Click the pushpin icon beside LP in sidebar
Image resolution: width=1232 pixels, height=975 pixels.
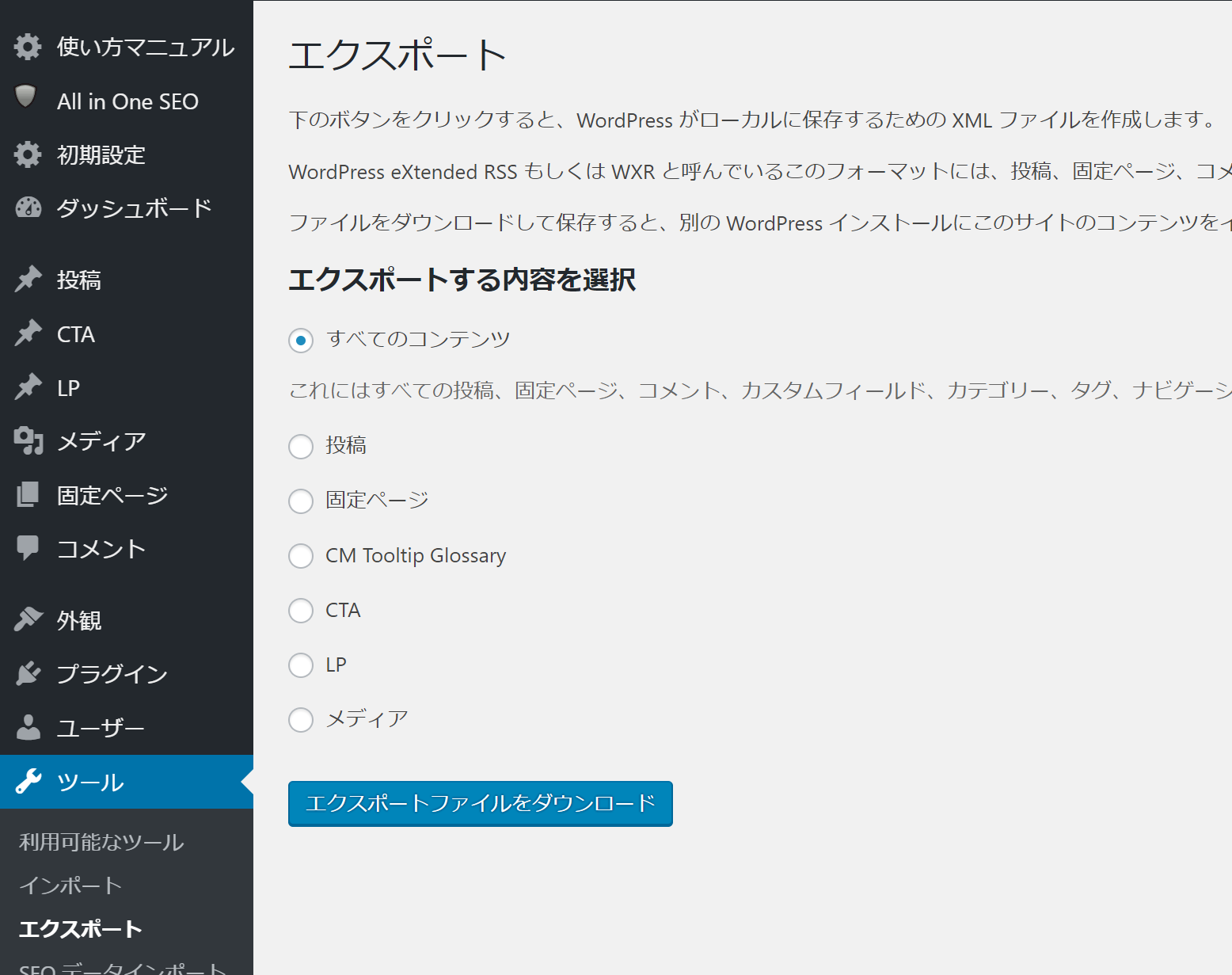tap(28, 387)
